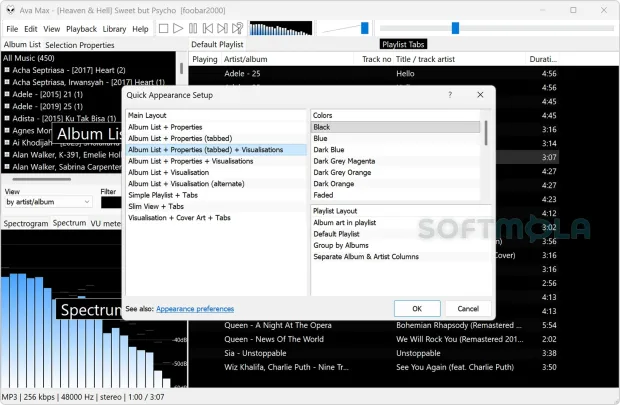Select 'Group by Albums' playlist layout

[x=401, y=245]
